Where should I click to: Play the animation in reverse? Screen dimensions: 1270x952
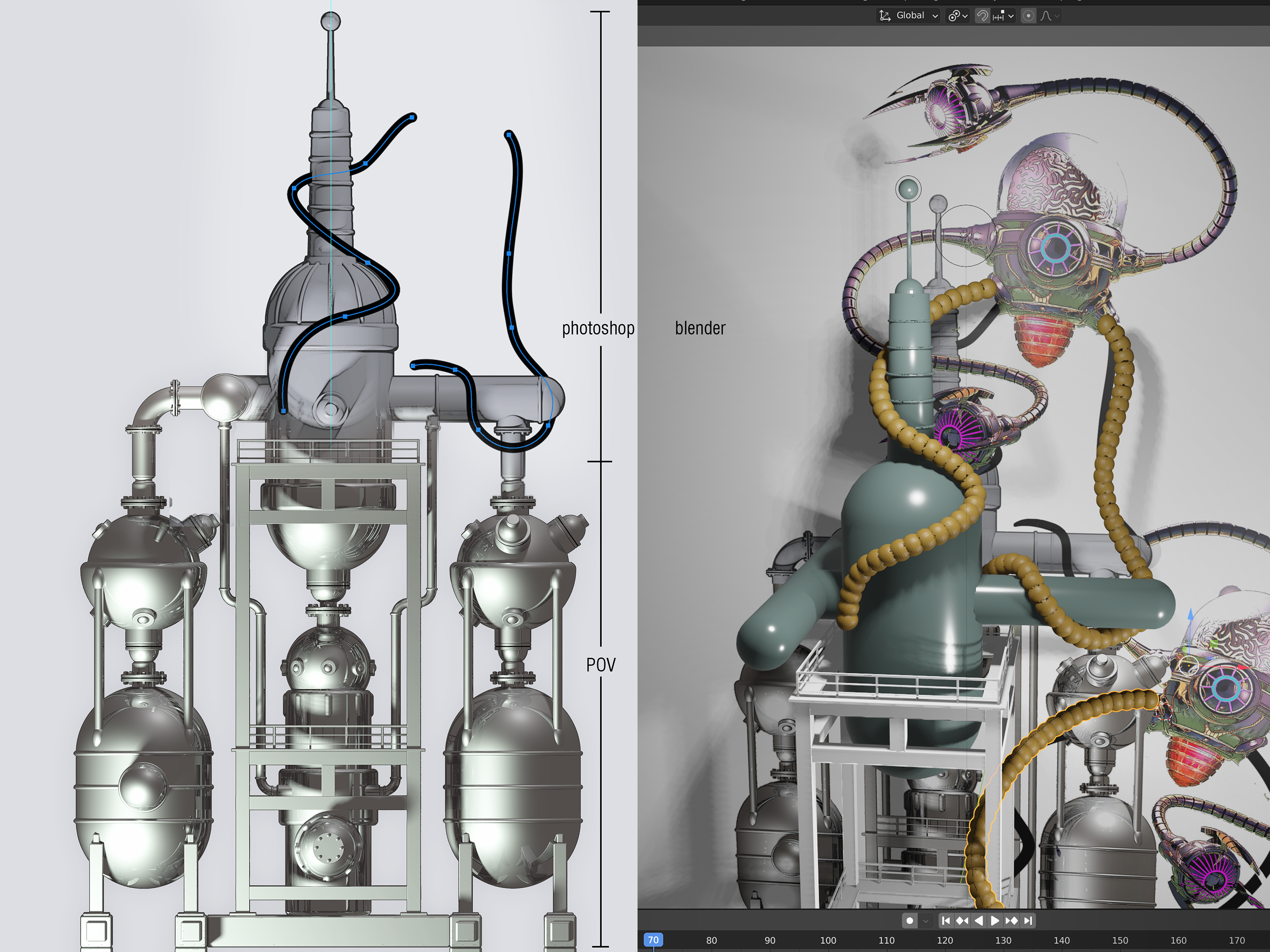click(979, 920)
